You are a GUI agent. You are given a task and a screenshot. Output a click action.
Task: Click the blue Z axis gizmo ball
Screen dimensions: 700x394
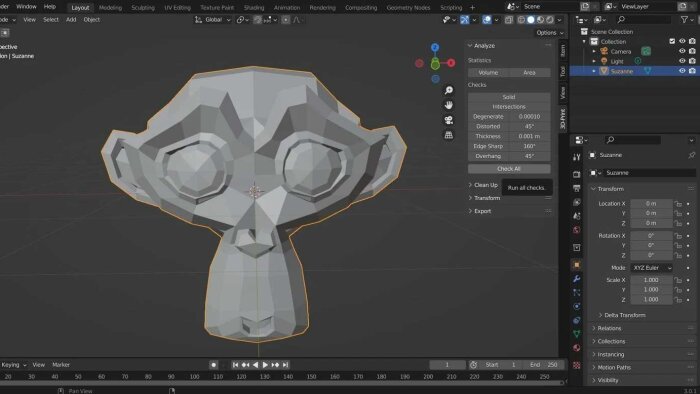(x=435, y=47)
